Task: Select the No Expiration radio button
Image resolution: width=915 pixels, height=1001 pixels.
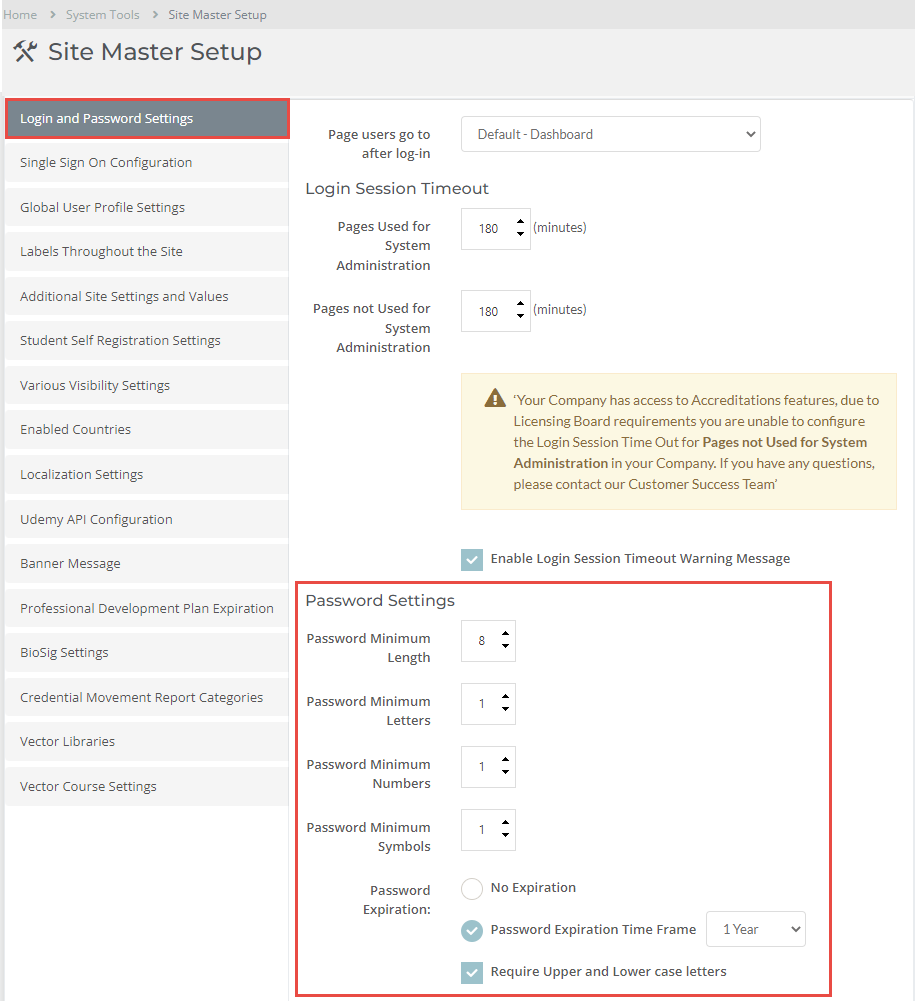Action: point(472,889)
